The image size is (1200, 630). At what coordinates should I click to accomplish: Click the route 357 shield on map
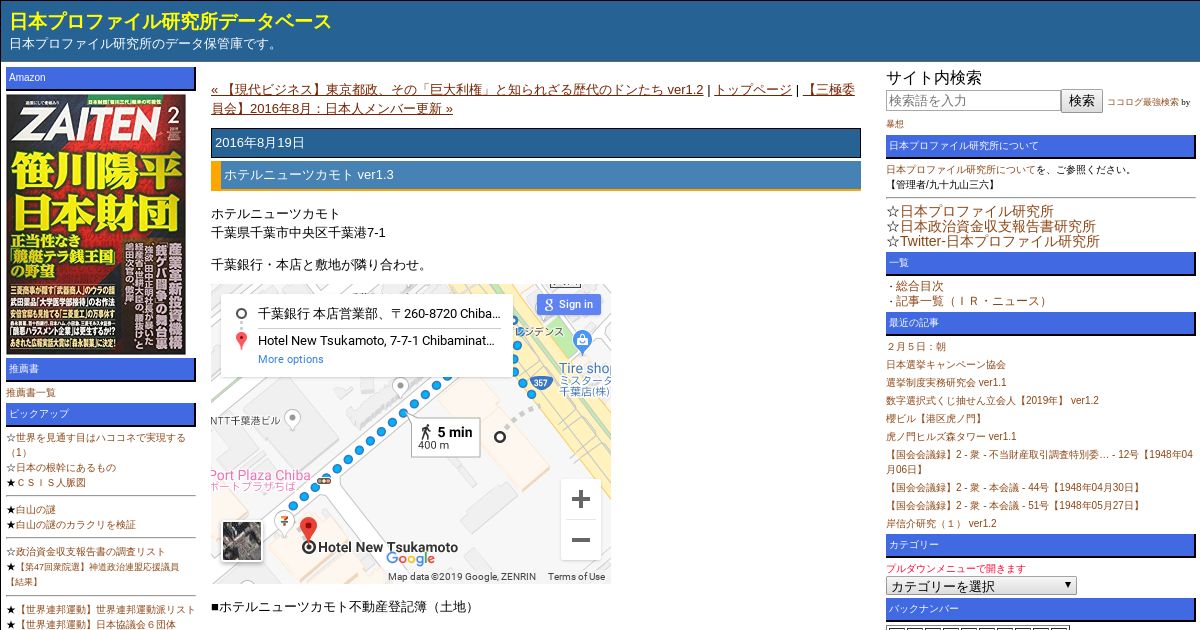point(540,382)
